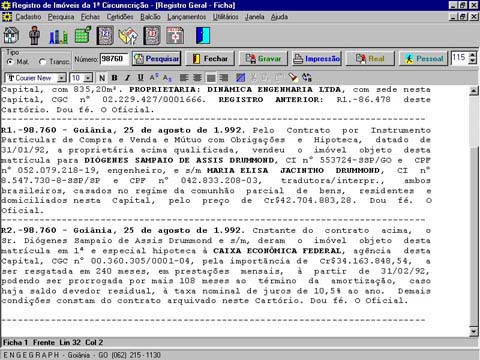Open the Lançamentos menu
Screen dimensions: 480x360
pos(187,17)
